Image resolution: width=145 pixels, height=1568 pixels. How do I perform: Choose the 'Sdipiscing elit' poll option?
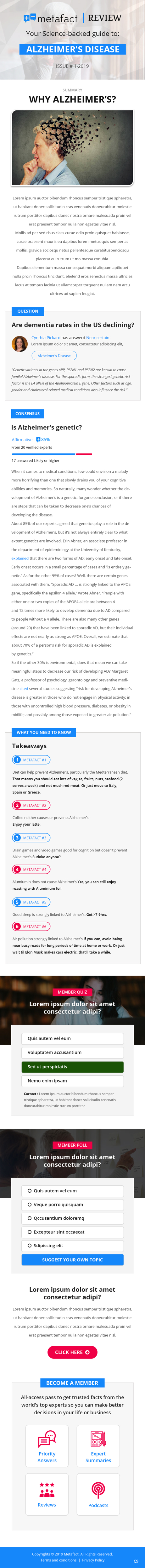coord(72,1245)
